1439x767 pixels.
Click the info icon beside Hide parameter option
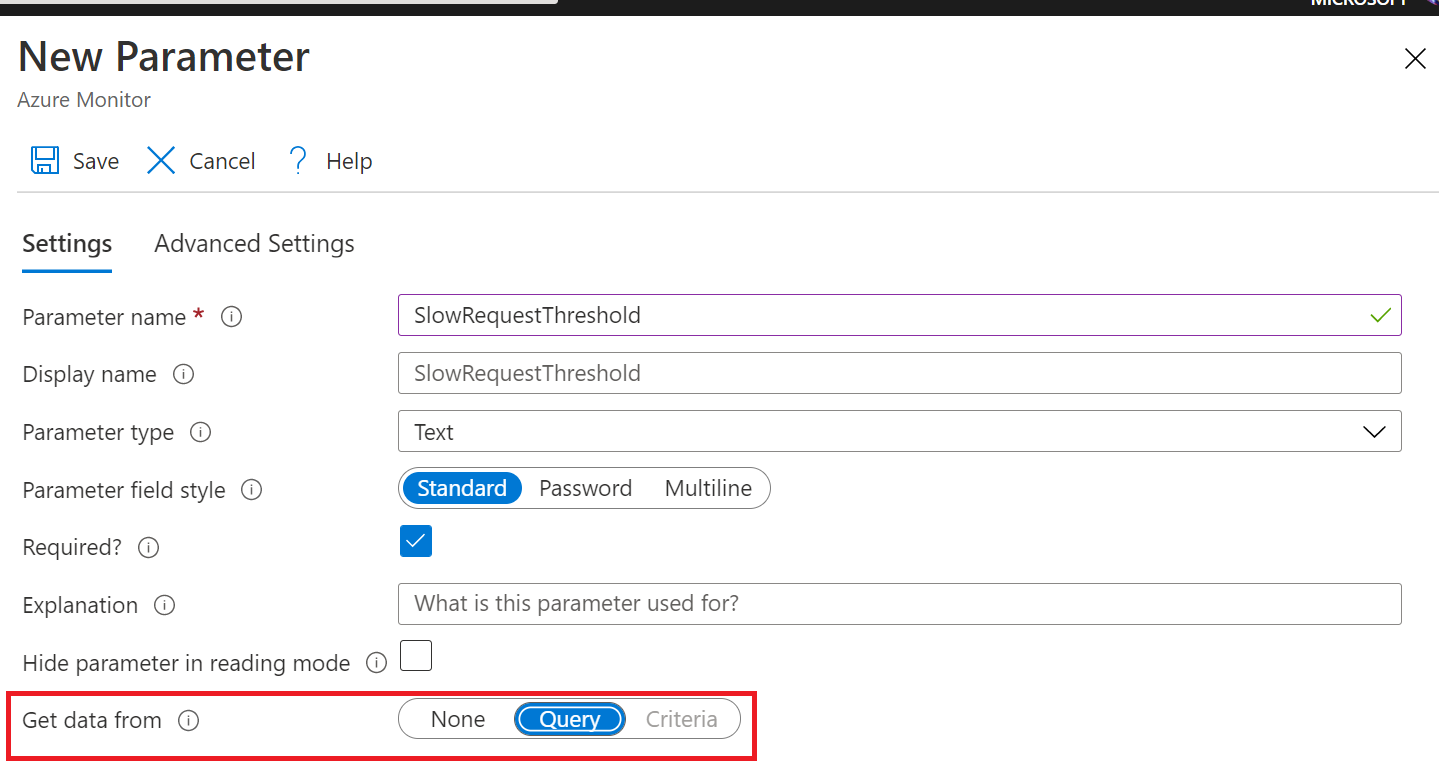click(376, 663)
